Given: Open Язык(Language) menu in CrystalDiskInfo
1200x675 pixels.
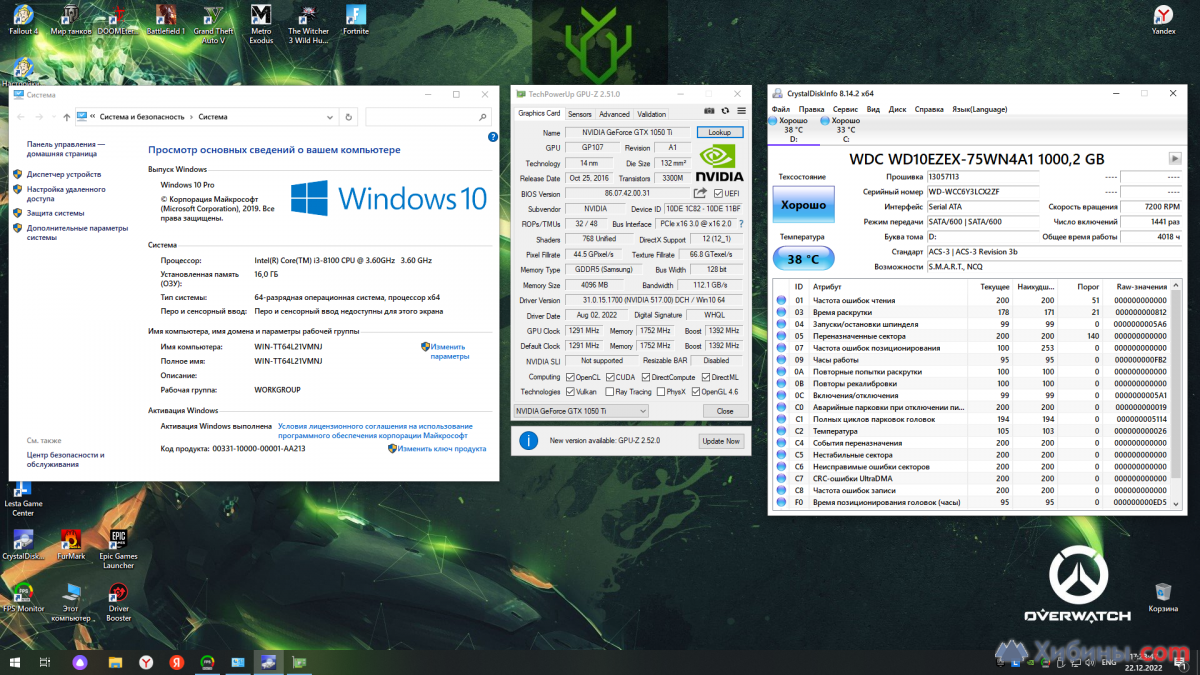Looking at the screenshot, I should 980,109.
